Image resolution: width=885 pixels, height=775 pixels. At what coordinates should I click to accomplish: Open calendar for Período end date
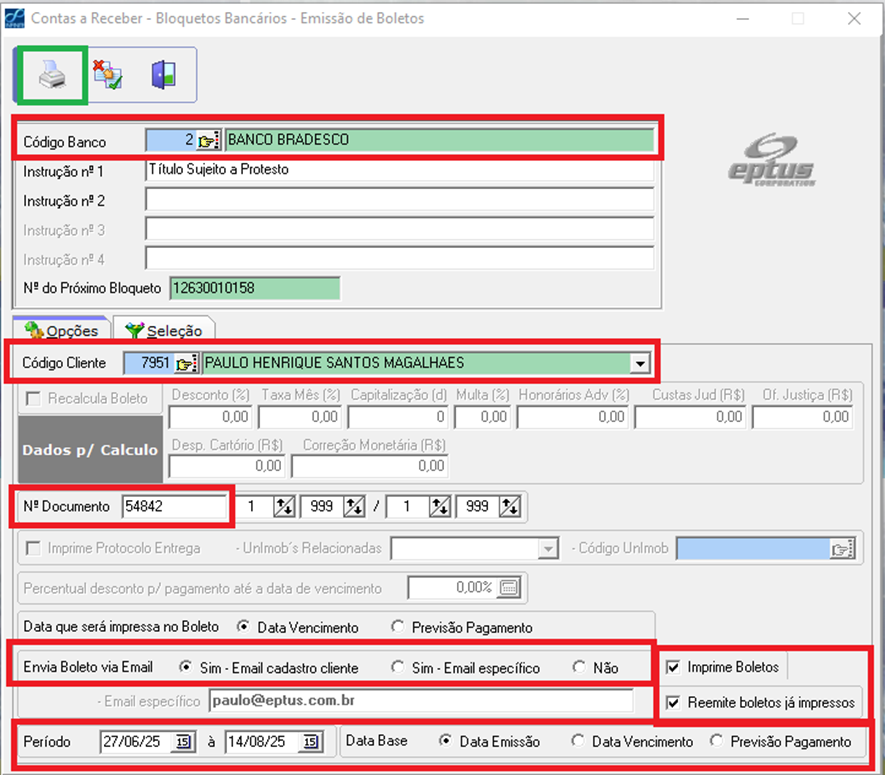(310, 742)
